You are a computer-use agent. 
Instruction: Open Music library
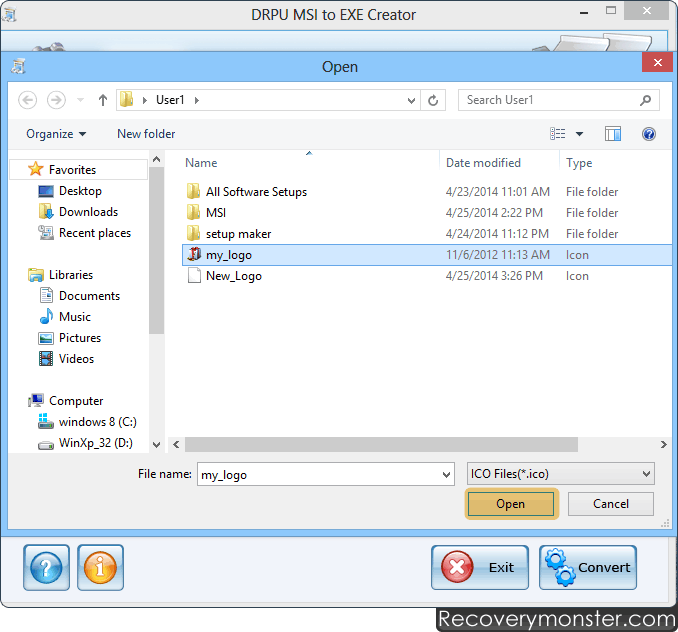tap(75, 317)
